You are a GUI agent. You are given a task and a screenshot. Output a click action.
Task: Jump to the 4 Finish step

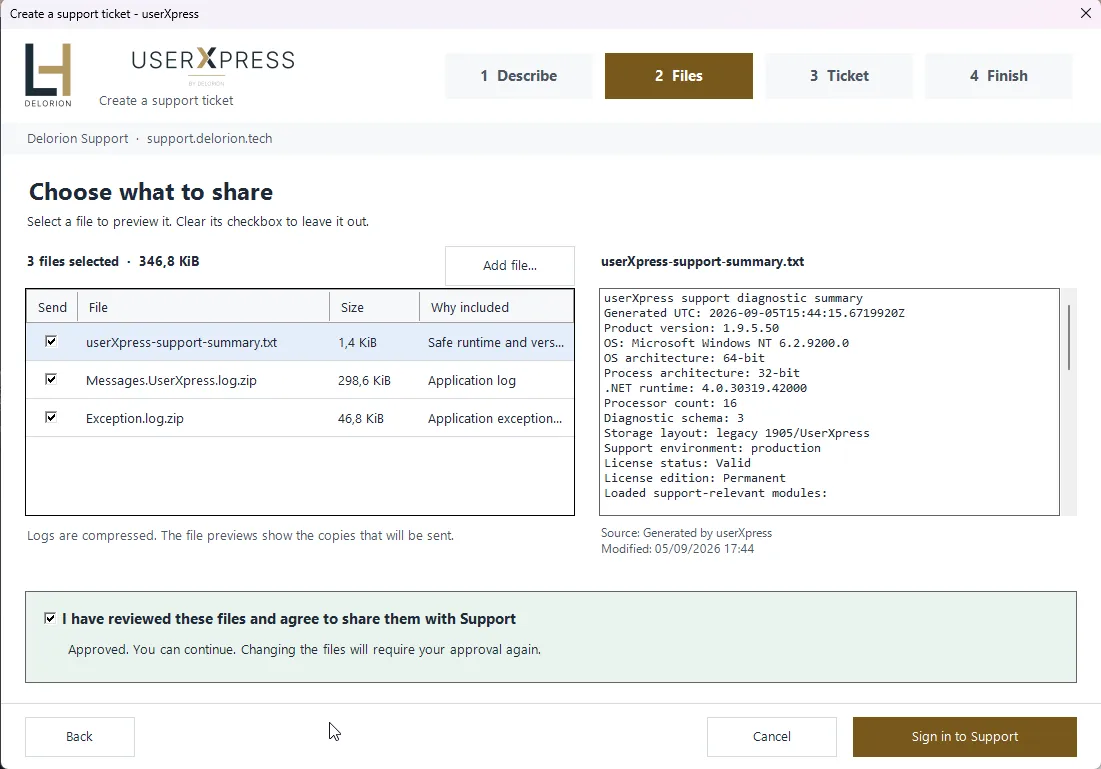[x=998, y=76]
